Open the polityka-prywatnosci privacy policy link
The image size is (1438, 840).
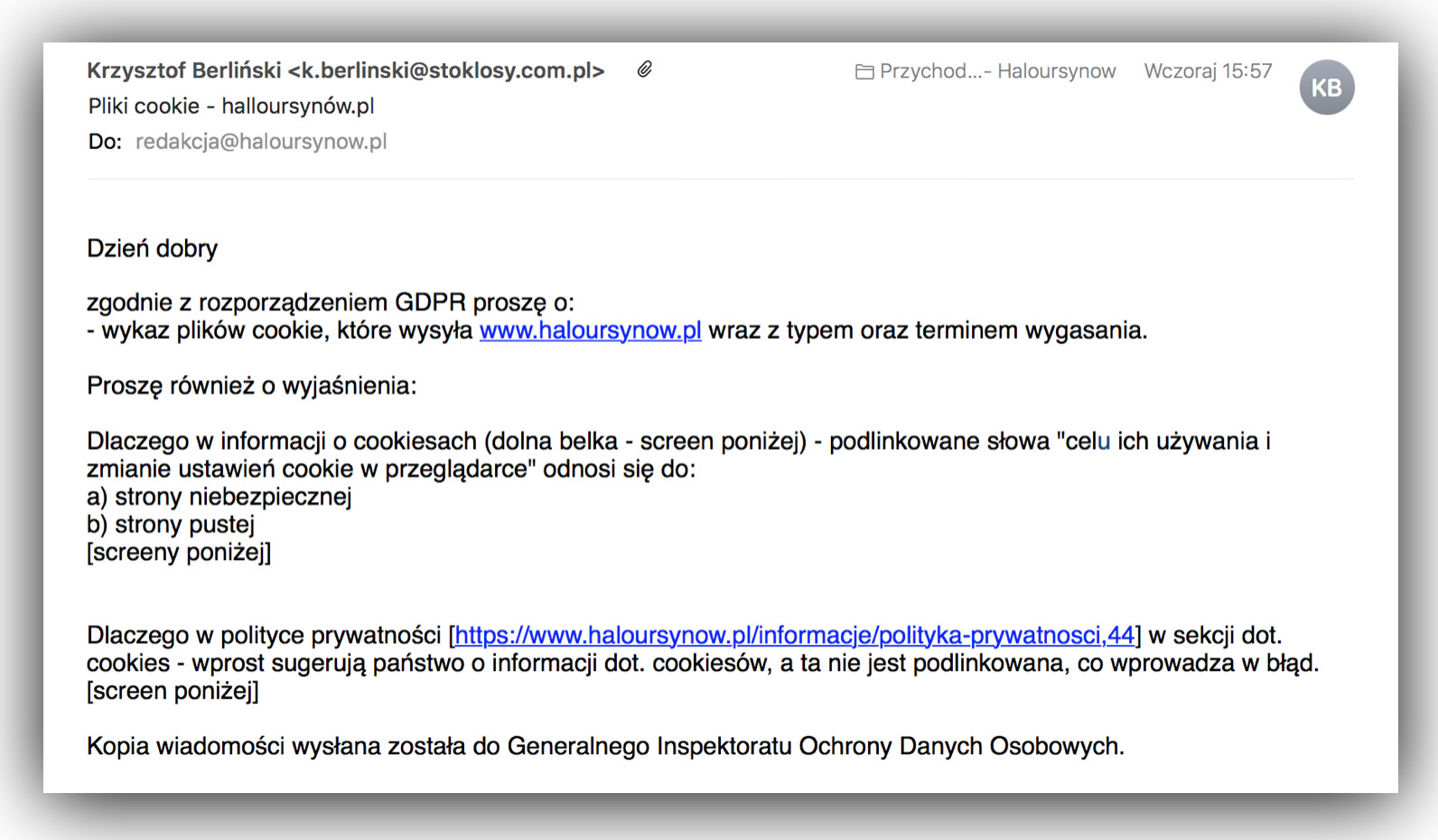coord(794,636)
